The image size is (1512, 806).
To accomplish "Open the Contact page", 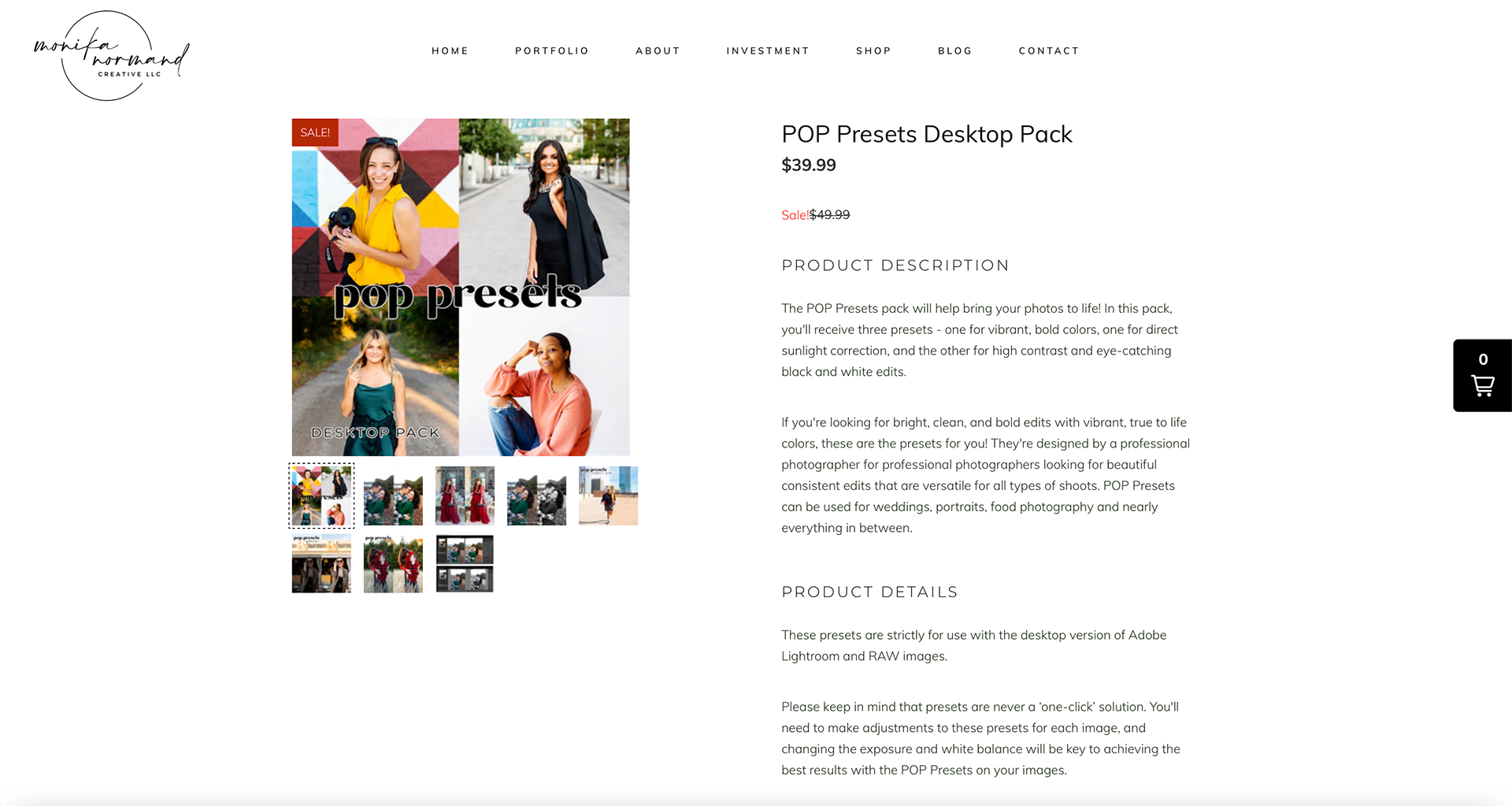I will [1049, 50].
